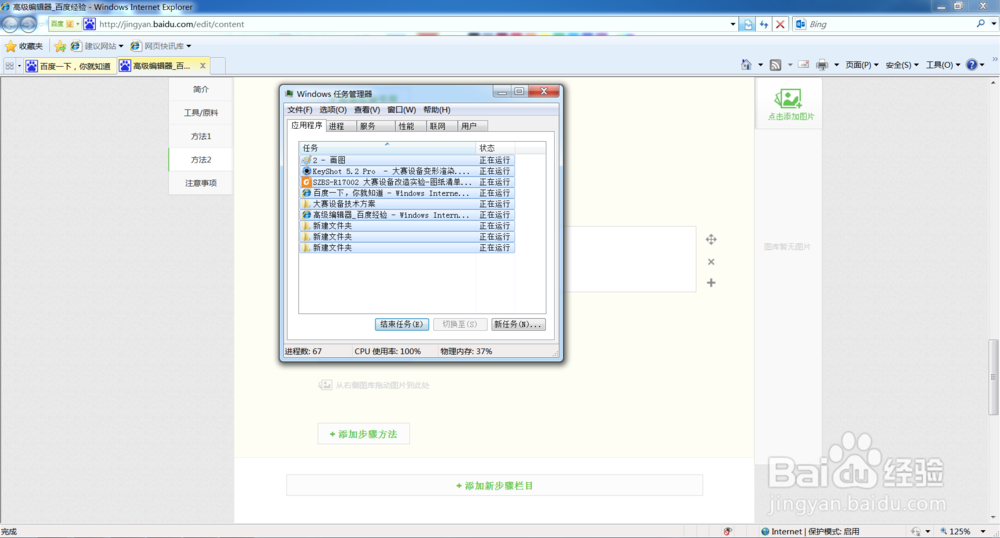The height and width of the screenshot is (538, 1000).
Task: Jump to 方法1 section in sidebar
Action: tap(201, 136)
